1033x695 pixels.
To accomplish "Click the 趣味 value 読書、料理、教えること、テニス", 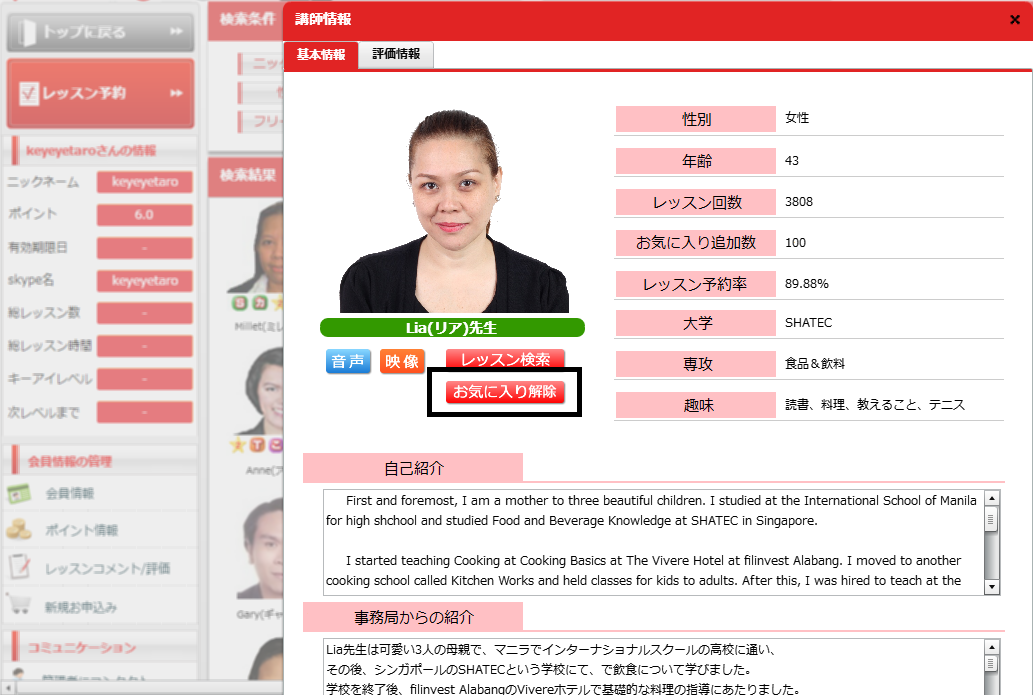I will click(x=875, y=404).
